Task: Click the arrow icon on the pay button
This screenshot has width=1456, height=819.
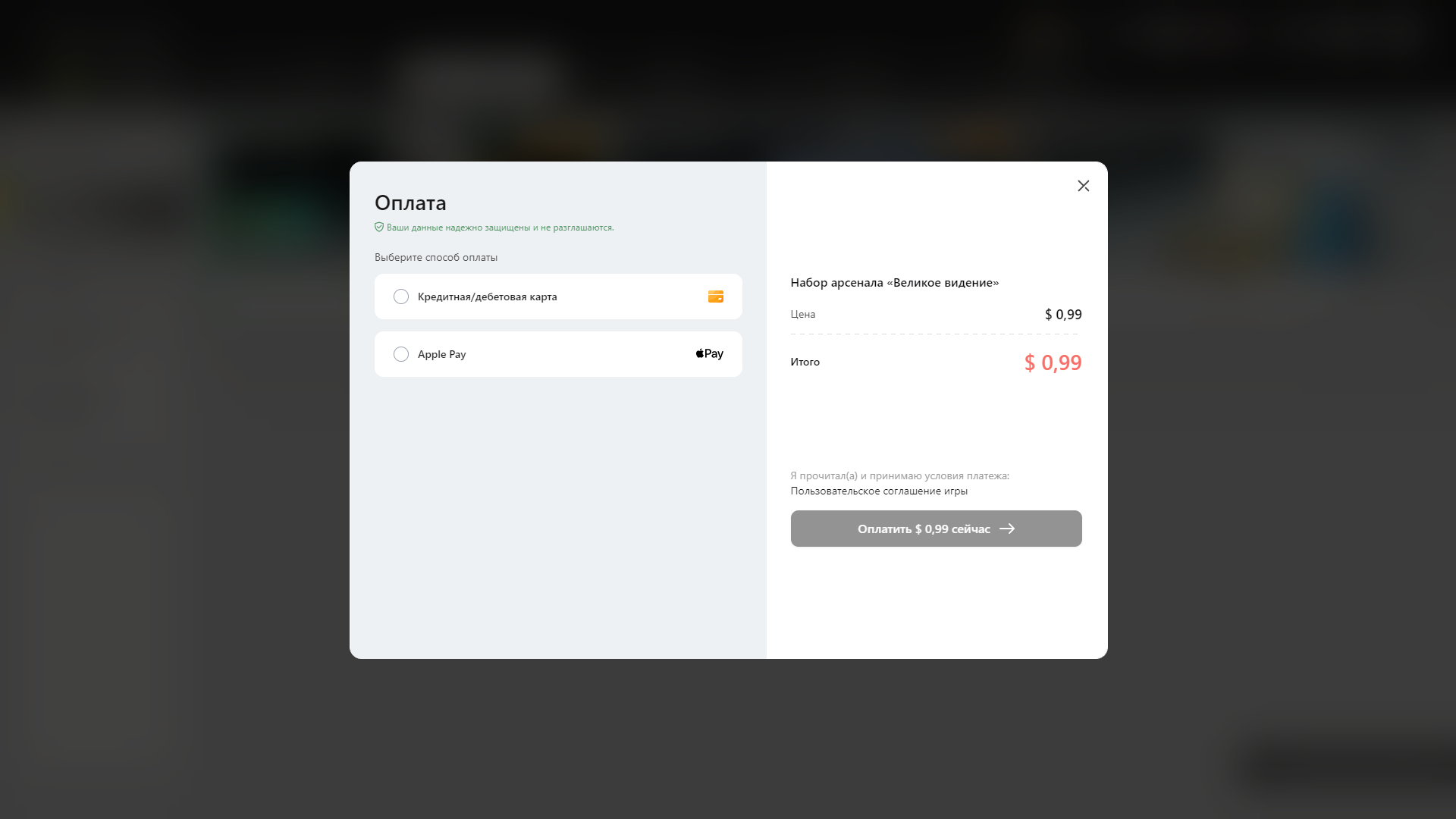Action: click(x=1007, y=529)
